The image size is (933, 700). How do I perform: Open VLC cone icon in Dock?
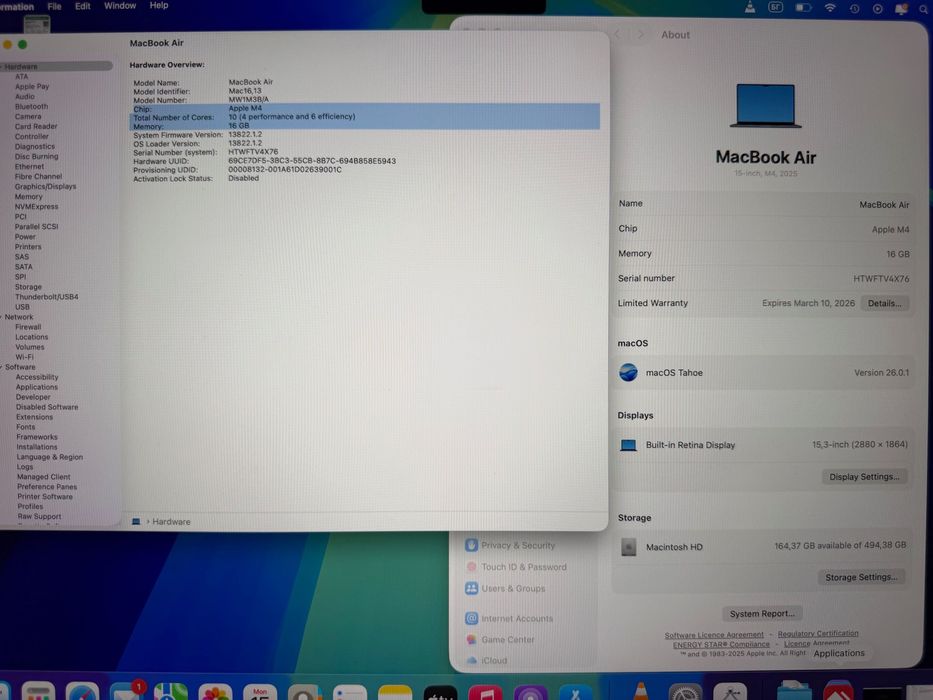[x=641, y=691]
